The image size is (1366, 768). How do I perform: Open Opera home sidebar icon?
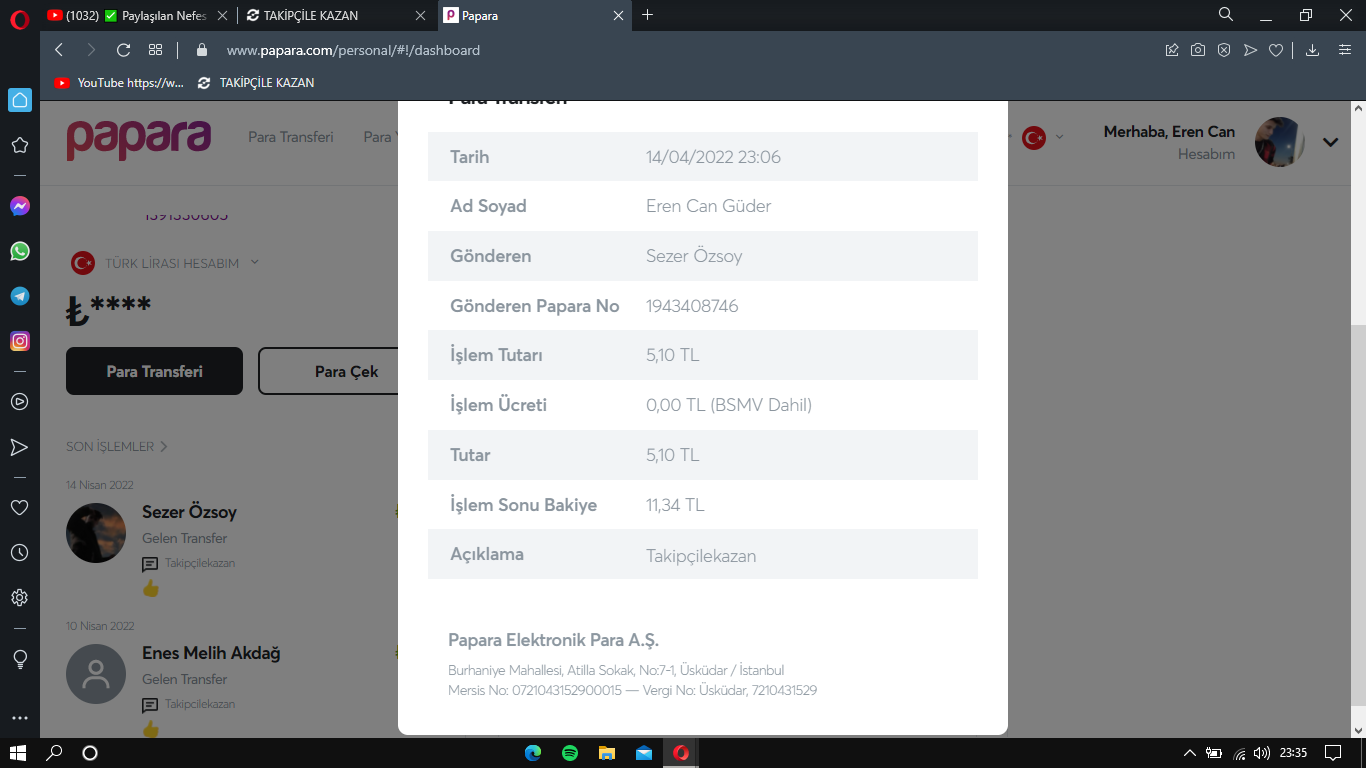point(20,100)
